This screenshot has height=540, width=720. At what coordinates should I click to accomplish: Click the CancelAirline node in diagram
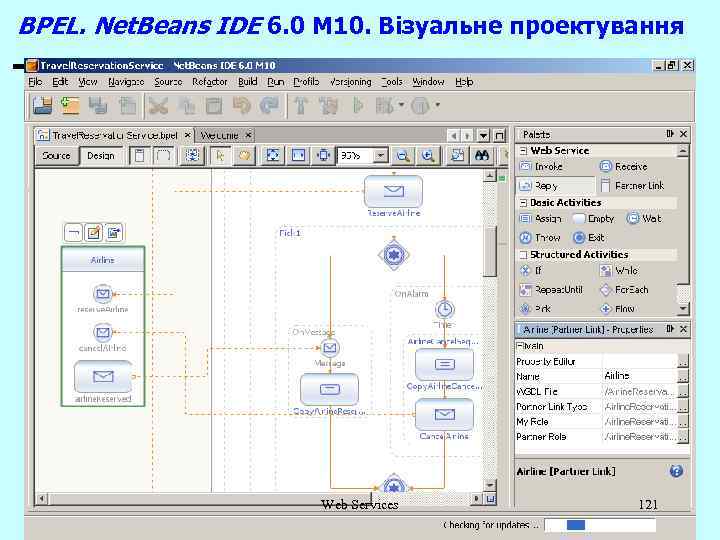(x=444, y=414)
